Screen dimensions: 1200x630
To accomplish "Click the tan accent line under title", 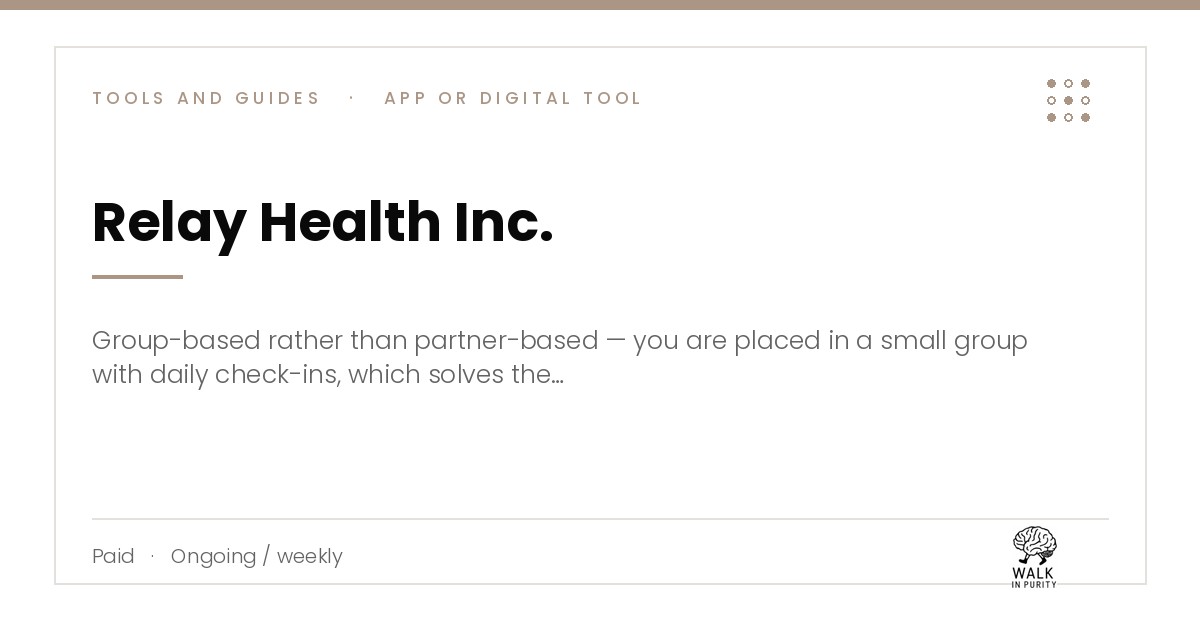I will pos(137,277).
